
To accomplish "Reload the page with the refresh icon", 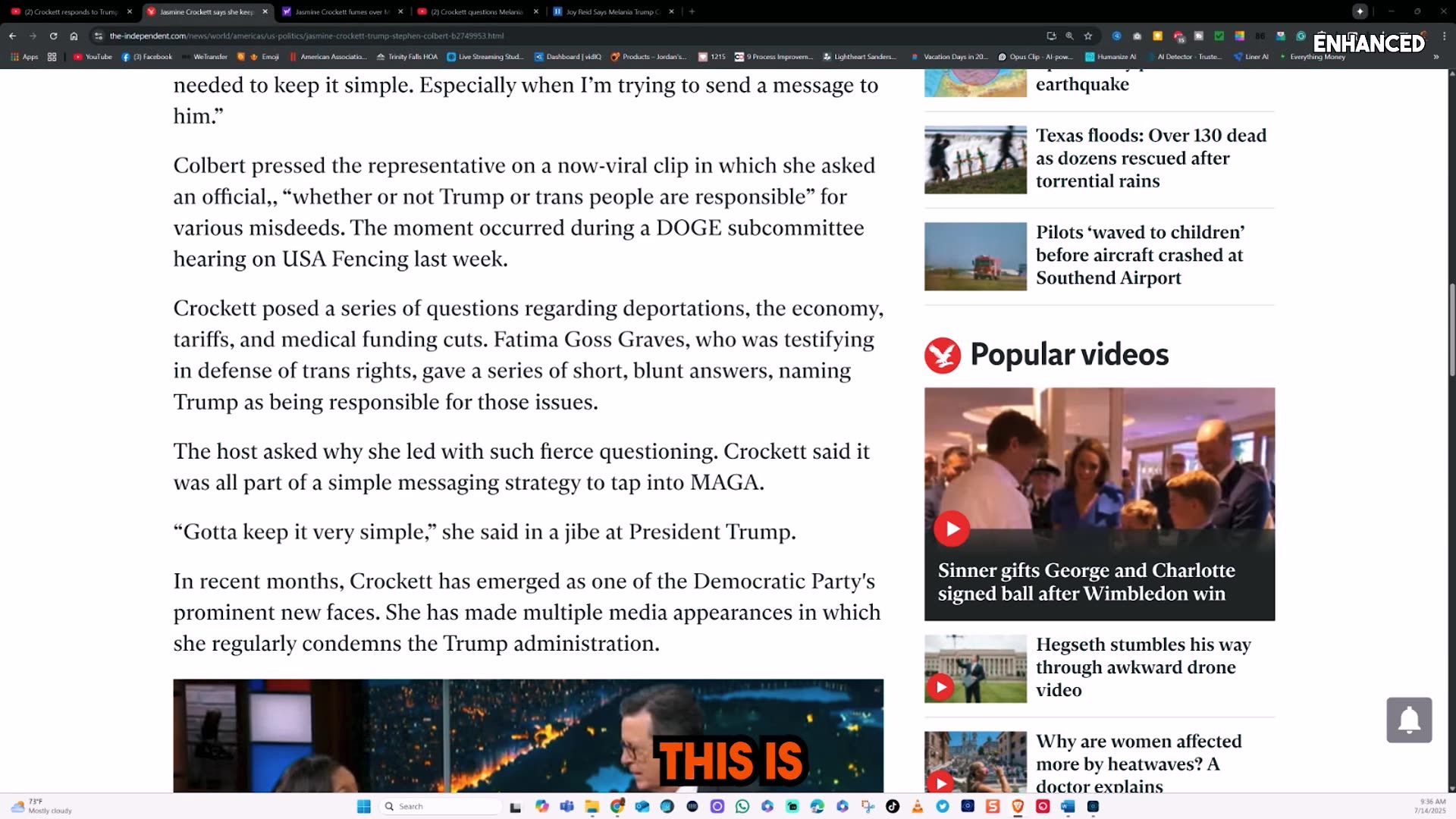I will click(53, 36).
